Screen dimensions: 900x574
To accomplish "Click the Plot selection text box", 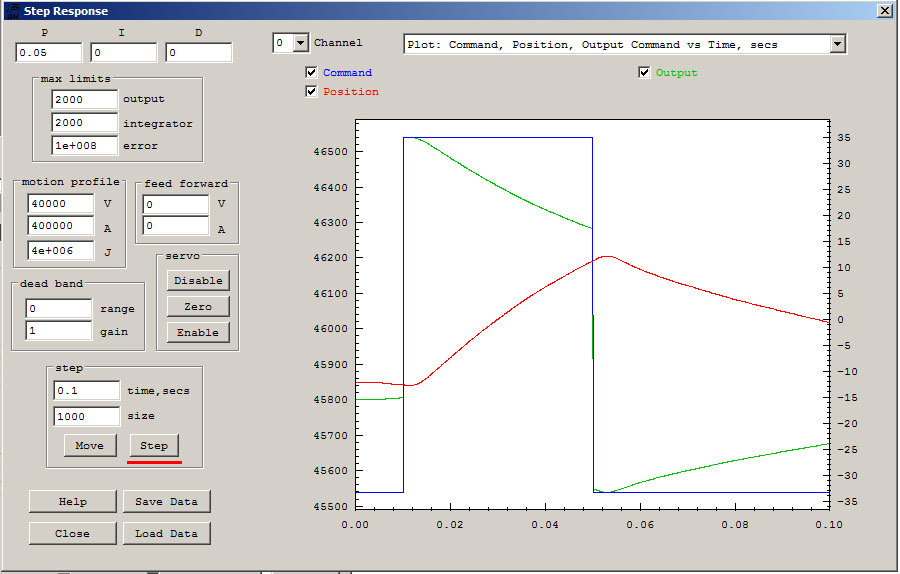I will [617, 44].
